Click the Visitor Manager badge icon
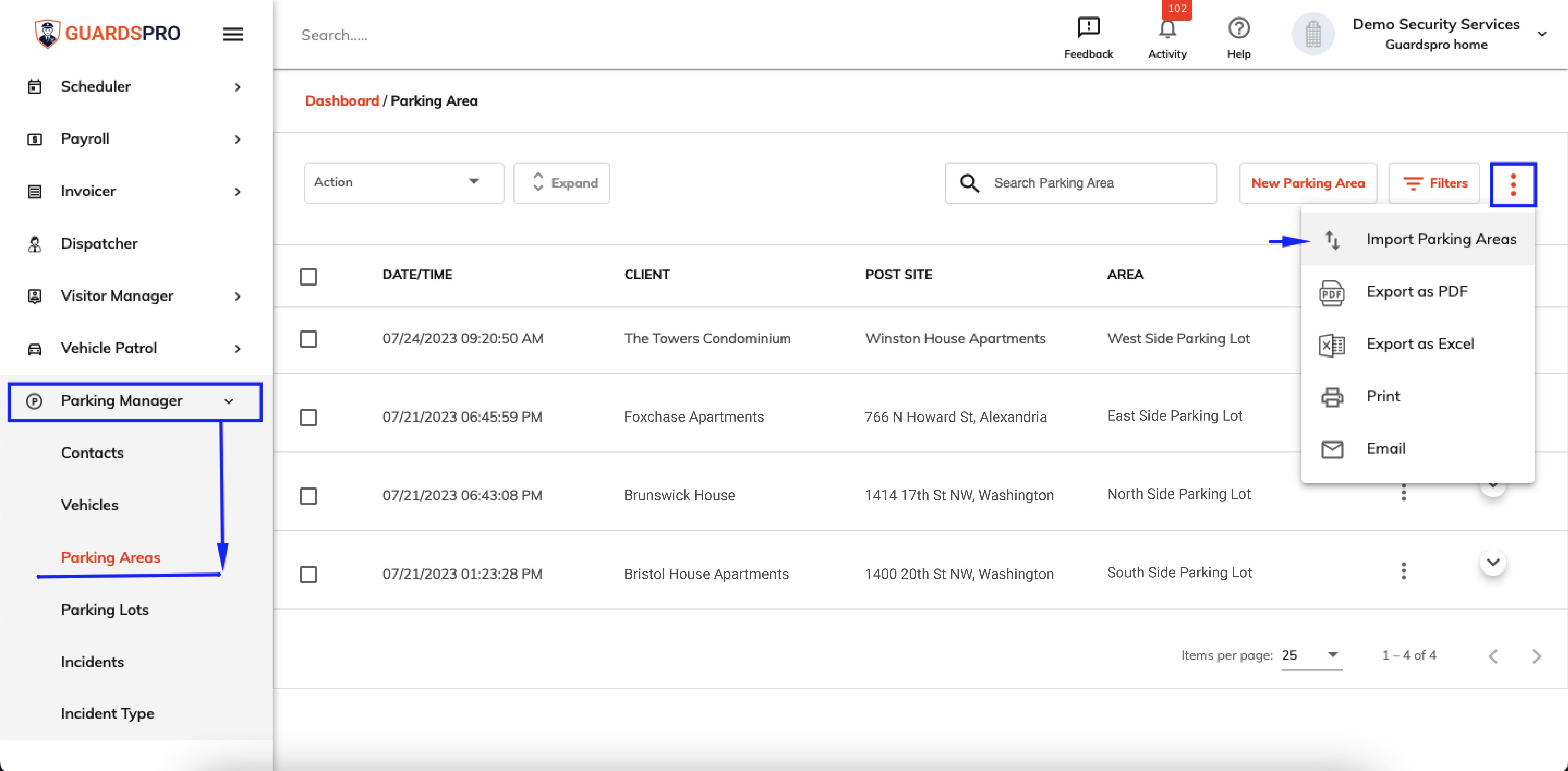The image size is (1568, 771). pos(35,296)
